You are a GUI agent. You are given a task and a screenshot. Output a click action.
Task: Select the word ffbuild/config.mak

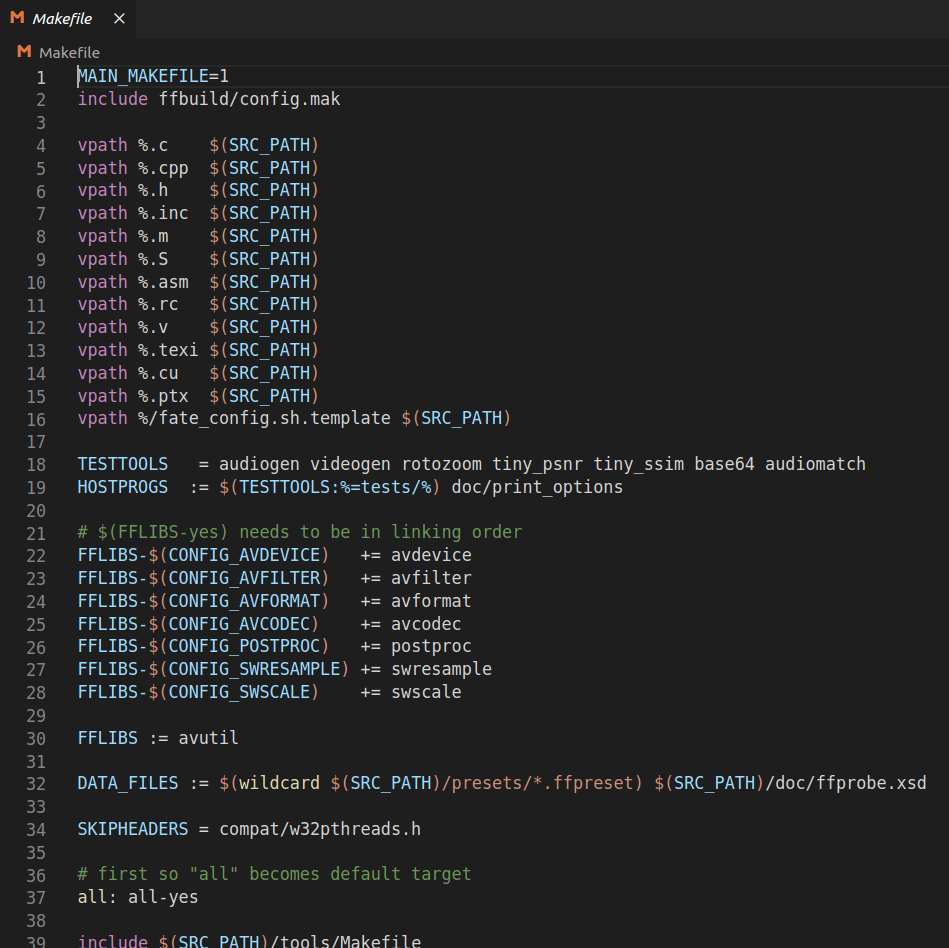(250, 98)
